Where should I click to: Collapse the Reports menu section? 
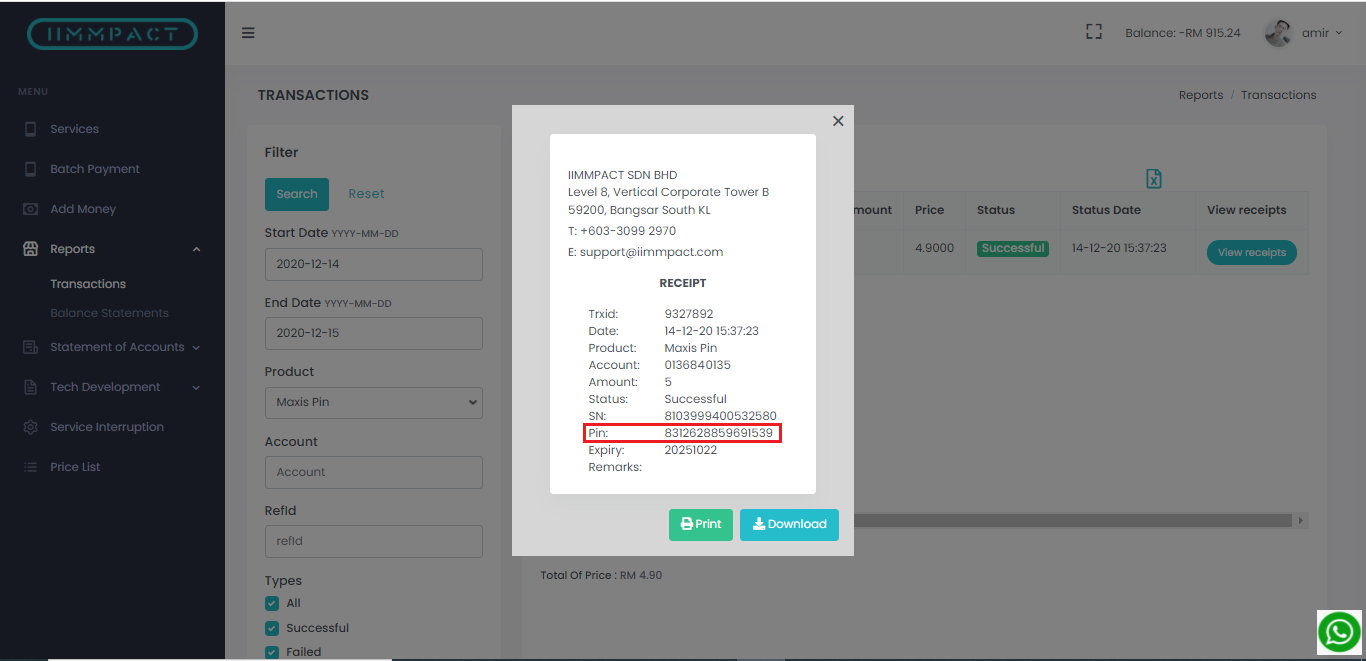click(112, 249)
